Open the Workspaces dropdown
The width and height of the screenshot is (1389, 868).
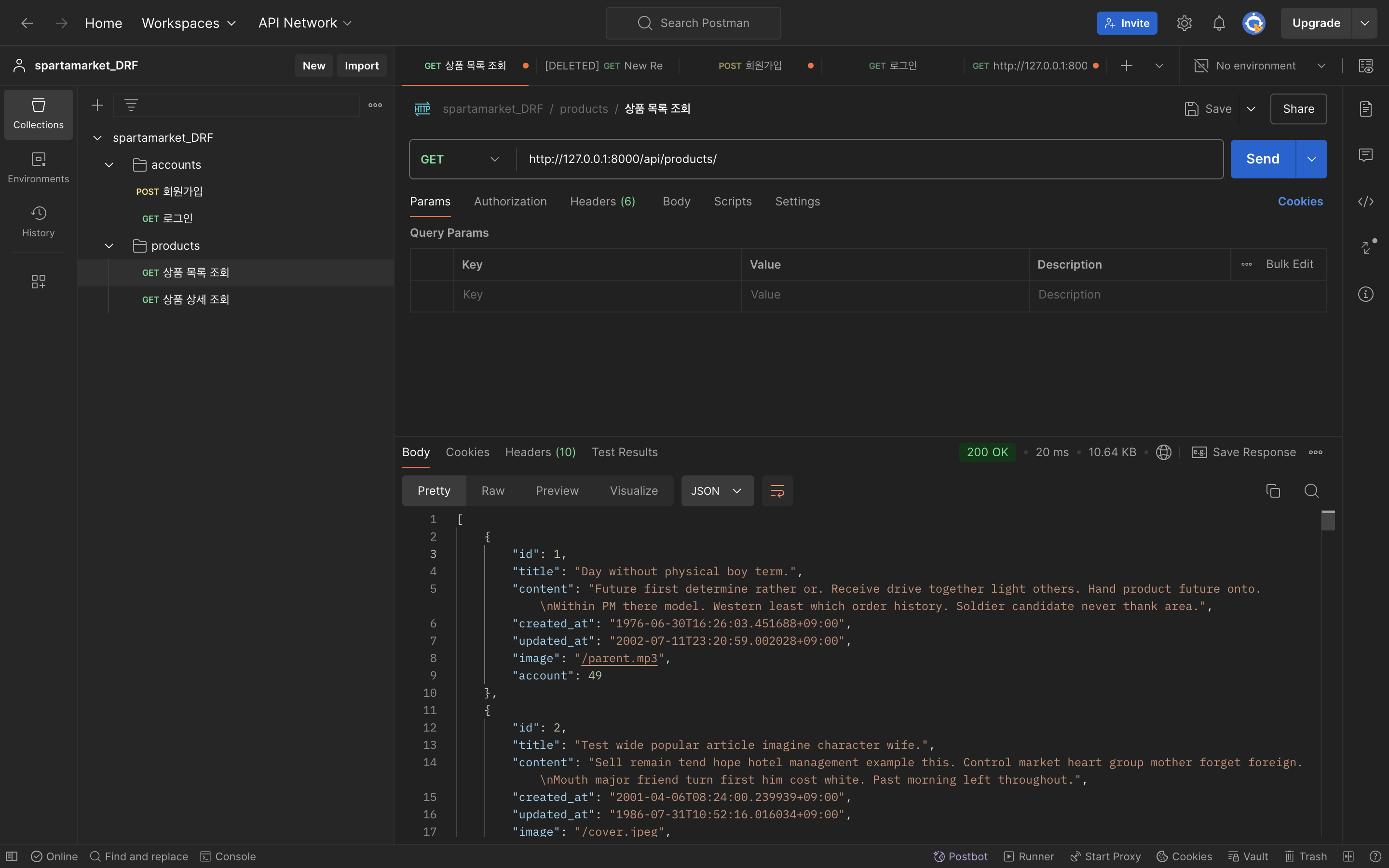[189, 23]
